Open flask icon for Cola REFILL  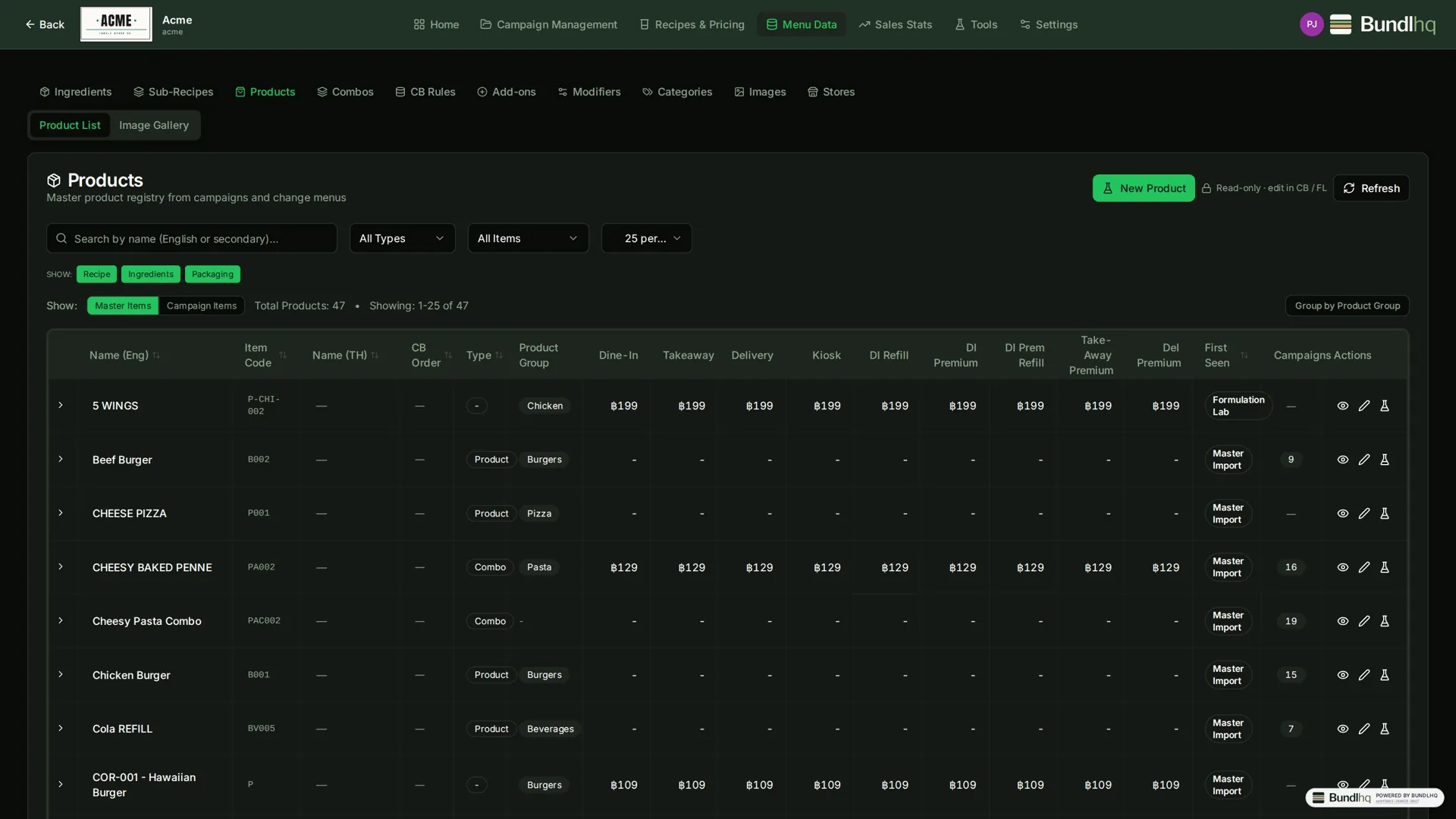point(1385,729)
